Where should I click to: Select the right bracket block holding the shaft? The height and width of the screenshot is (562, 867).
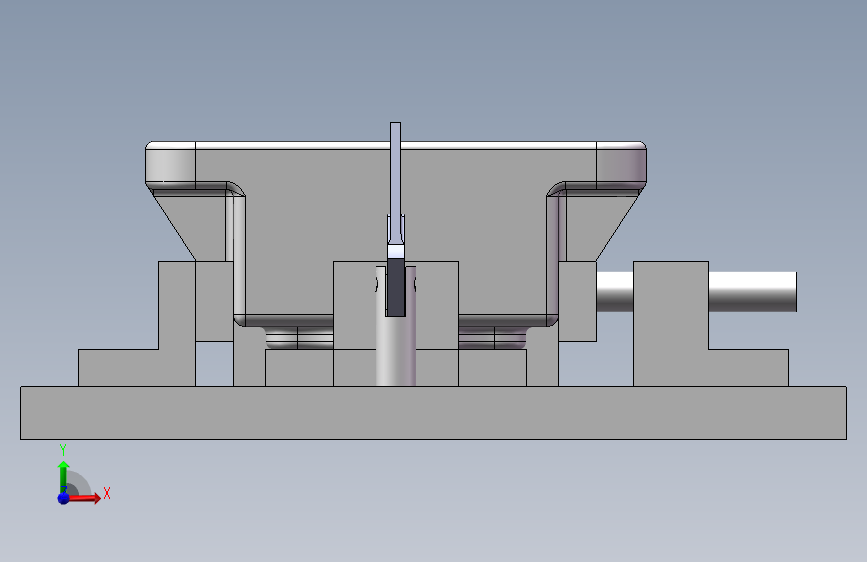tap(671, 324)
